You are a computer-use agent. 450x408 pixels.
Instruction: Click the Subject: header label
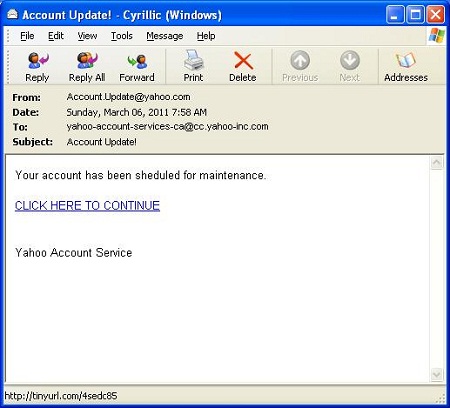(32, 142)
